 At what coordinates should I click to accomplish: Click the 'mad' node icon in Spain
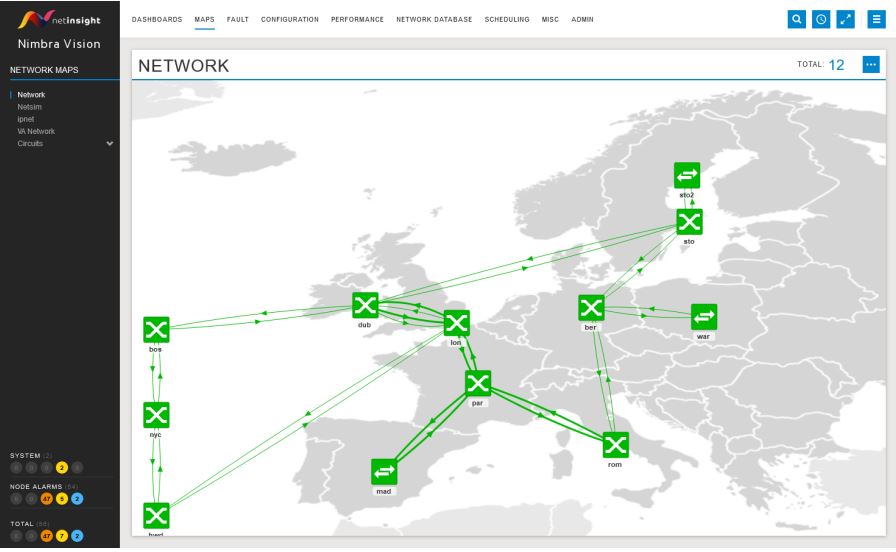(x=384, y=472)
